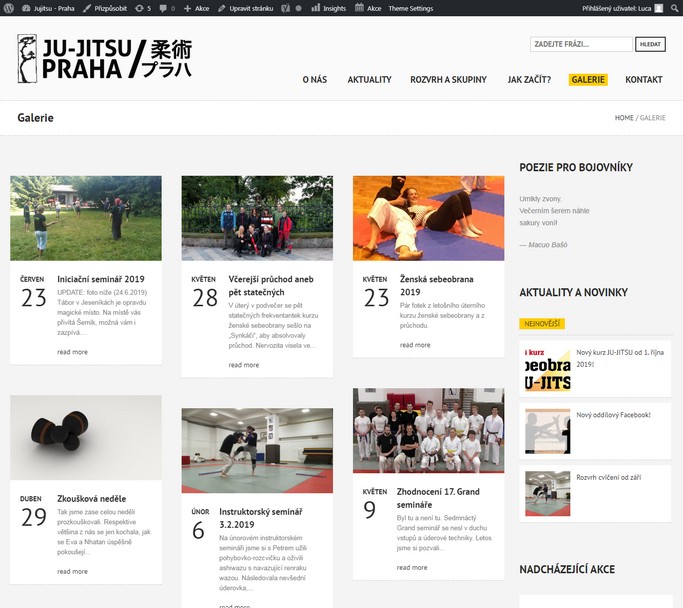
Task: Open Instruktorský seminář 3.2.2019 title
Action: click(260, 518)
